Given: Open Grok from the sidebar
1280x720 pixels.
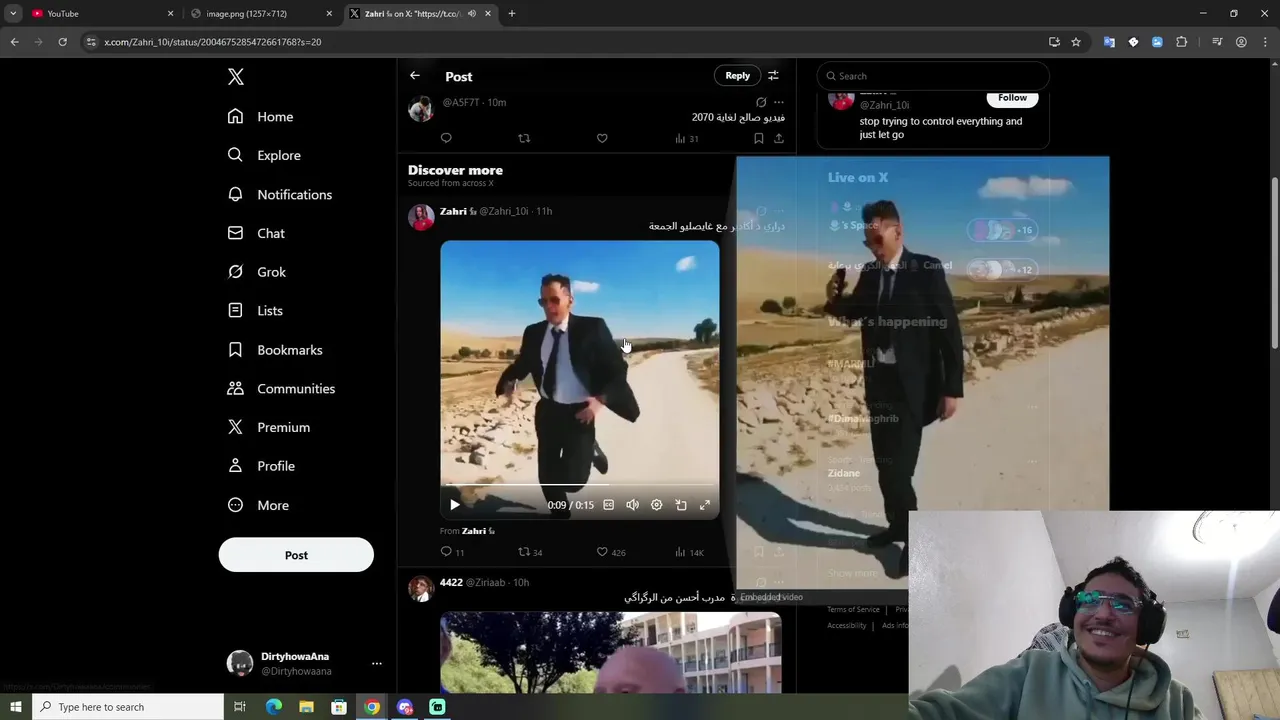Looking at the screenshot, I should [x=257, y=272].
